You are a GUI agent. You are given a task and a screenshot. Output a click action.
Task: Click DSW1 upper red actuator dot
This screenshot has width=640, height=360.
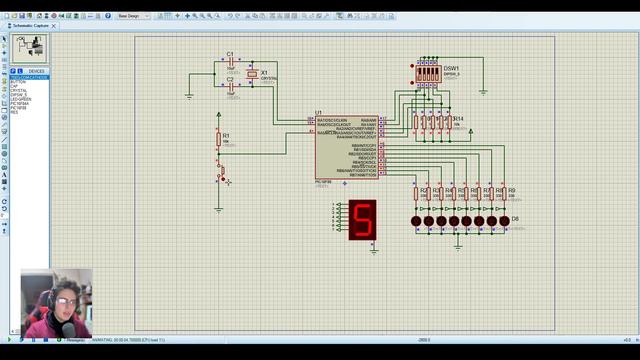tap(412, 66)
